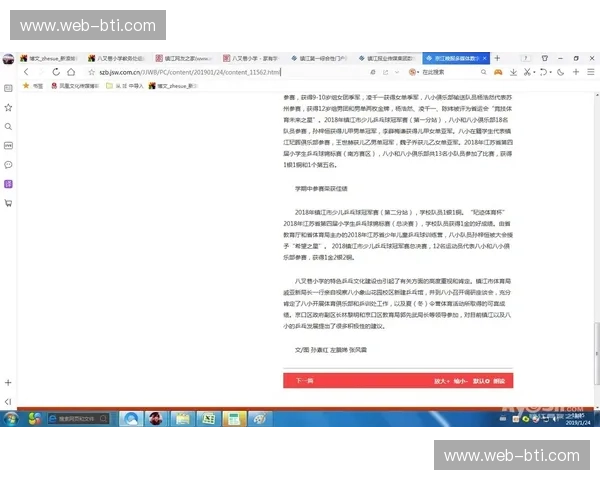Go back with the browser back arrow

pos(26,72)
